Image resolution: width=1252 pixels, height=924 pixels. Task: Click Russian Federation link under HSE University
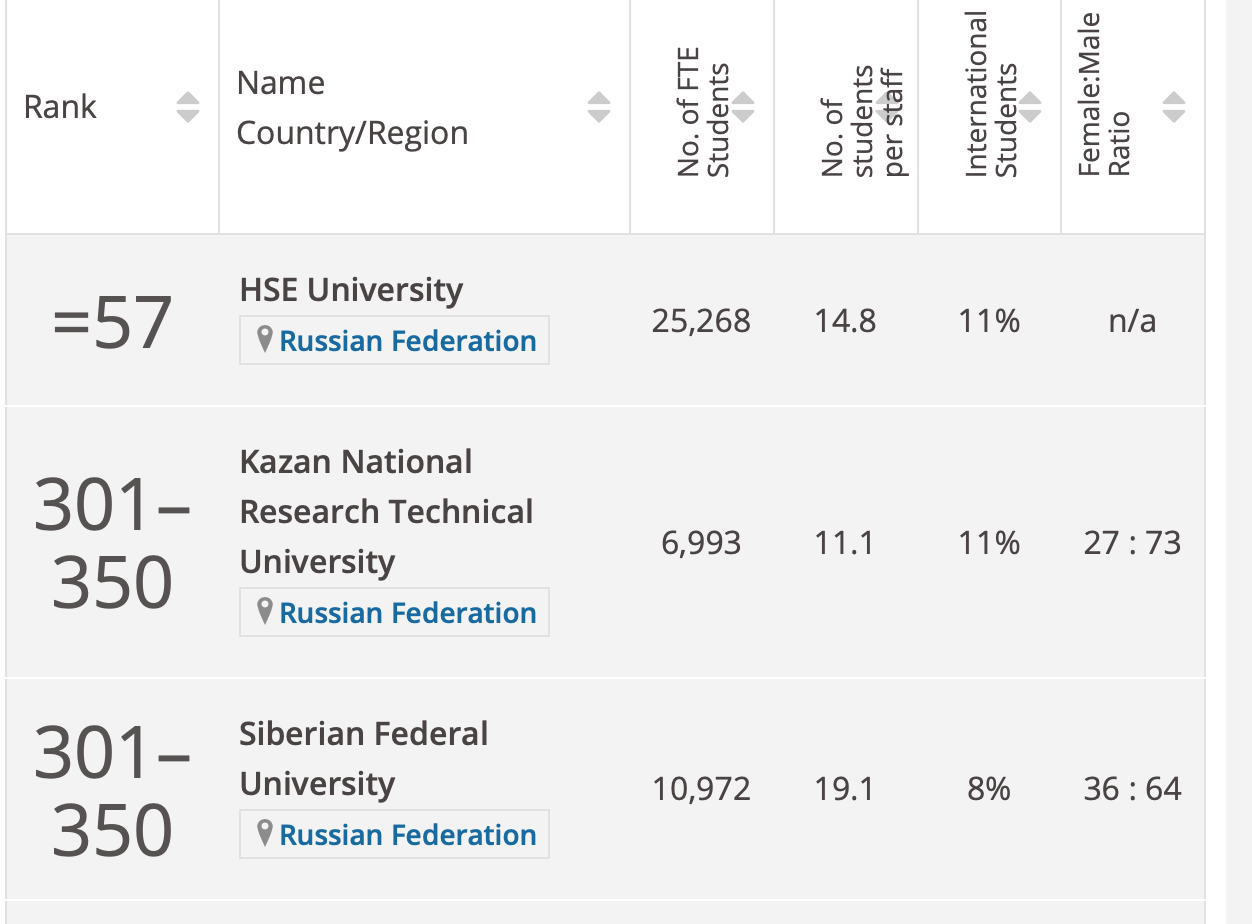click(x=407, y=341)
